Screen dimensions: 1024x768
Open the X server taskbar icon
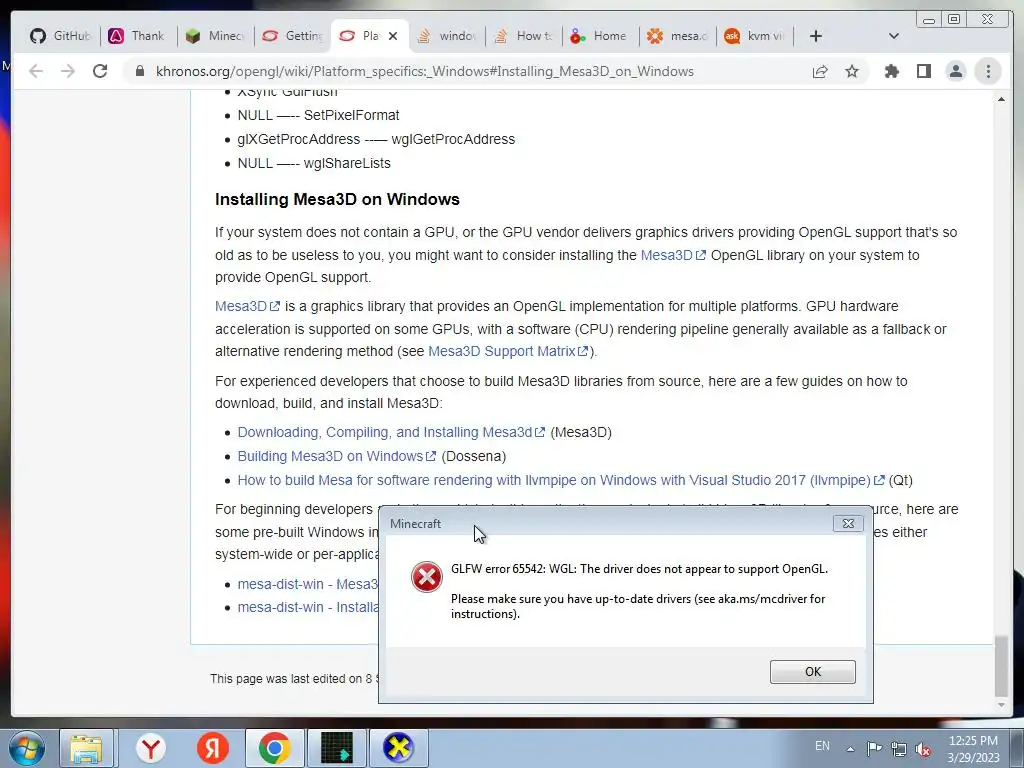398,748
